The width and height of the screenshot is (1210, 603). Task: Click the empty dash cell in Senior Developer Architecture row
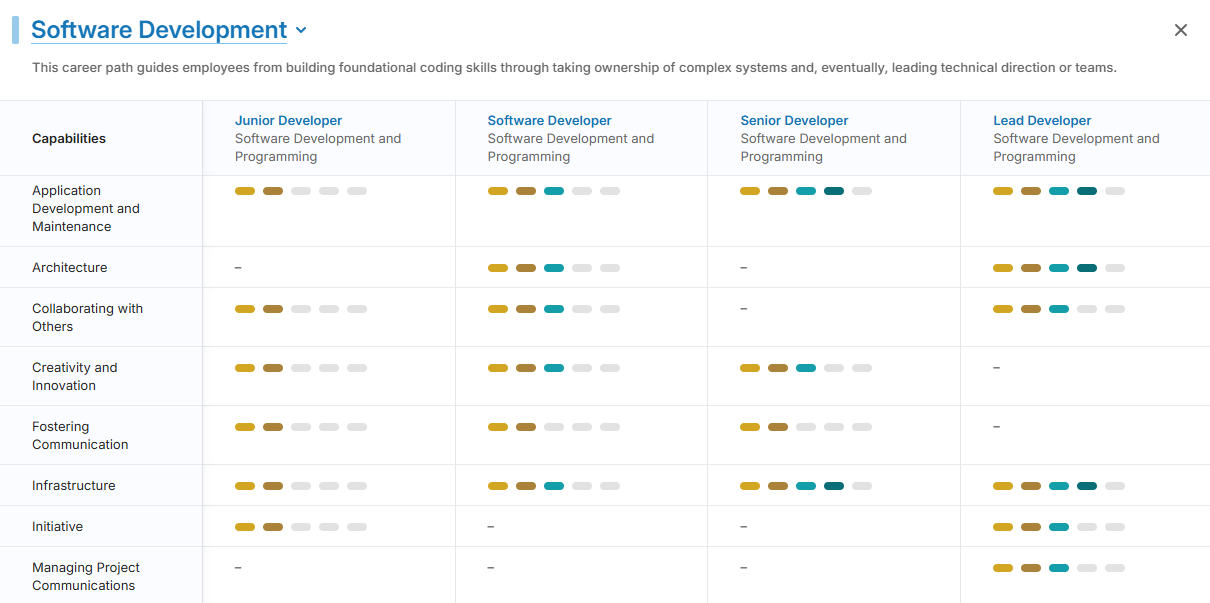[x=743, y=268]
